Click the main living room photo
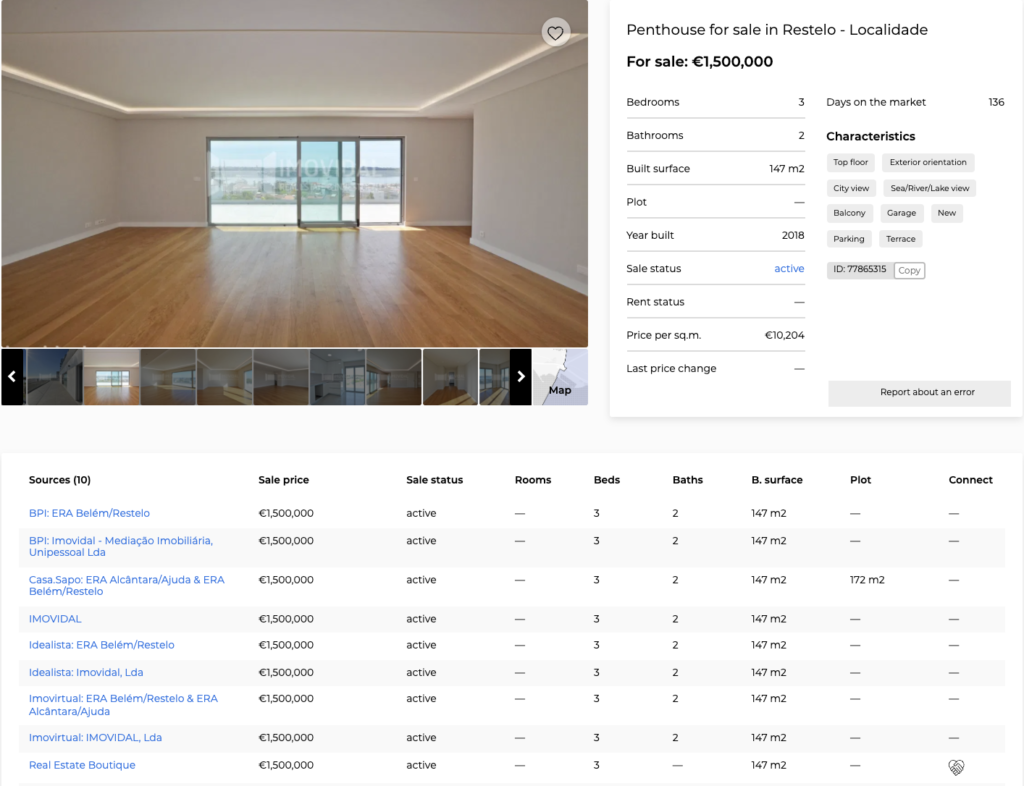This screenshot has height=786, width=1024. pyautogui.click(x=295, y=174)
